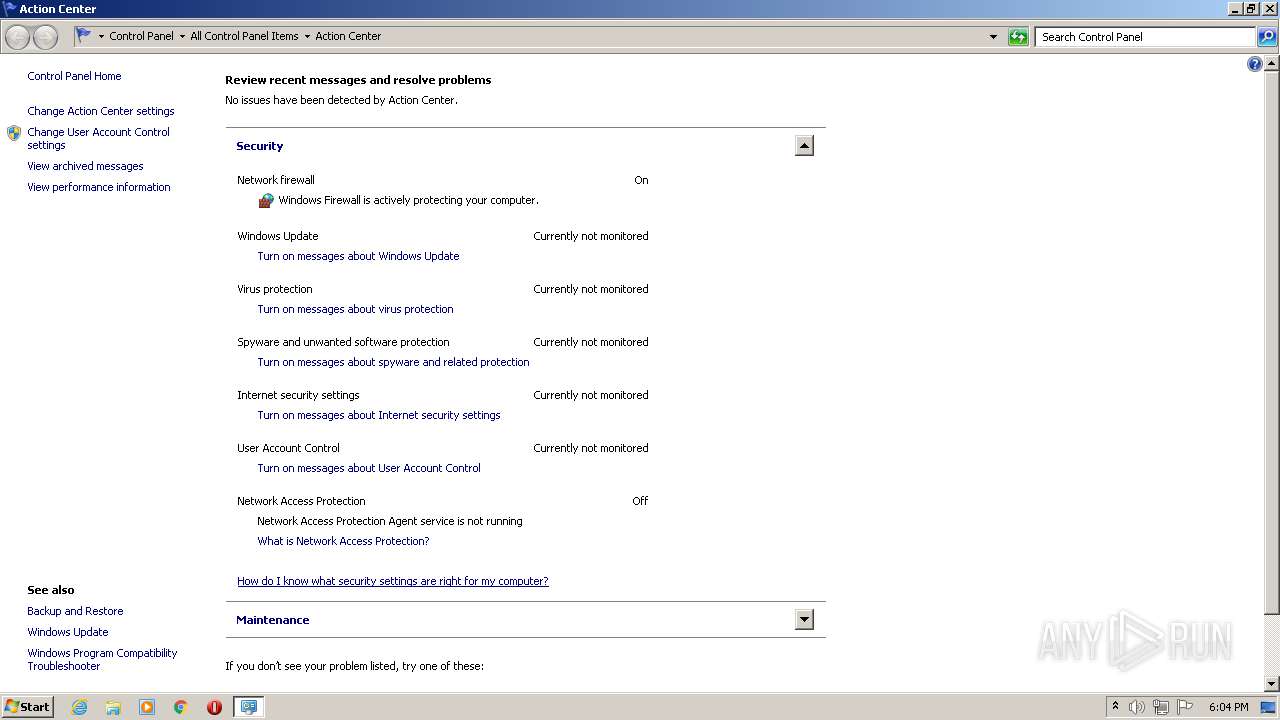This screenshot has height=720, width=1280.
Task: Open View performance information
Action: 99,187
